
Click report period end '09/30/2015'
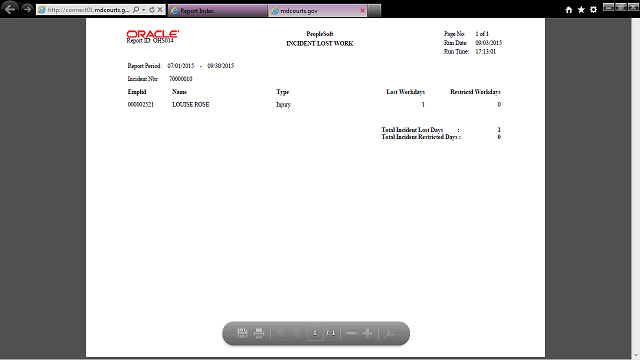[x=220, y=66]
